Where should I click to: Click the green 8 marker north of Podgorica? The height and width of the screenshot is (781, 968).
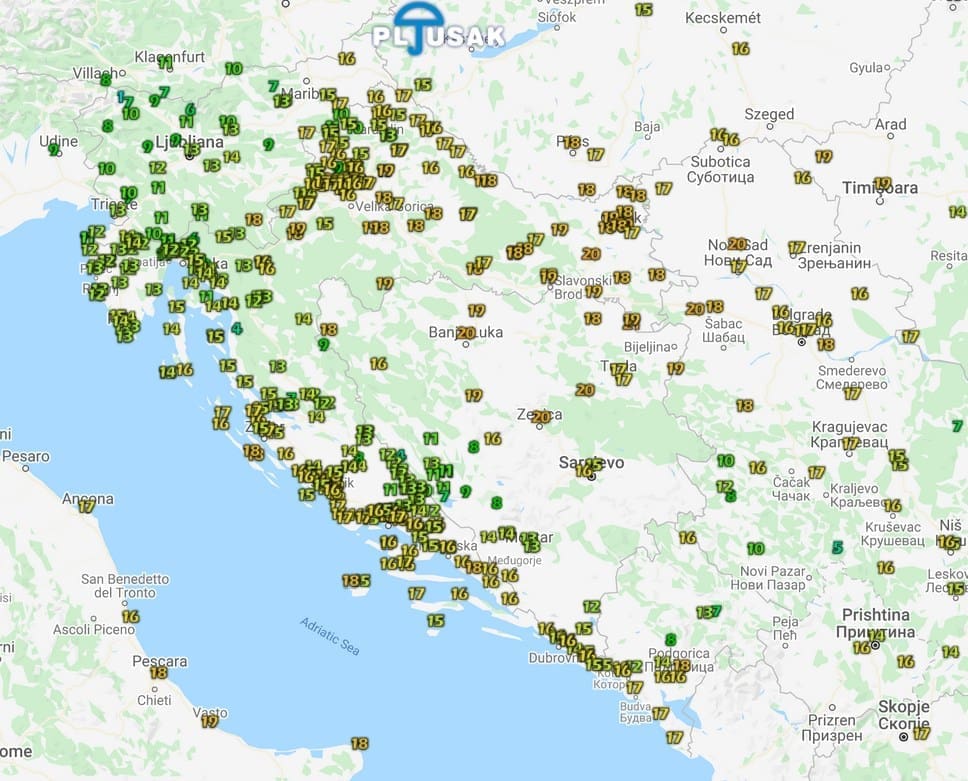click(x=670, y=639)
